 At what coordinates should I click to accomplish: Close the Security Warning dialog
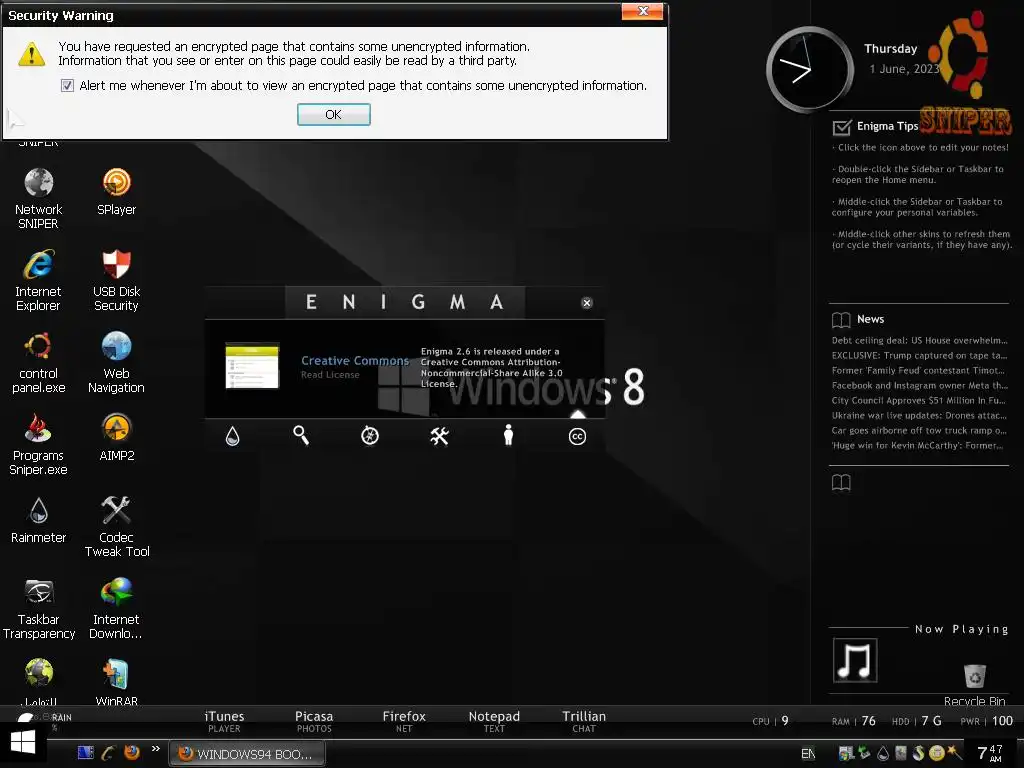(643, 11)
